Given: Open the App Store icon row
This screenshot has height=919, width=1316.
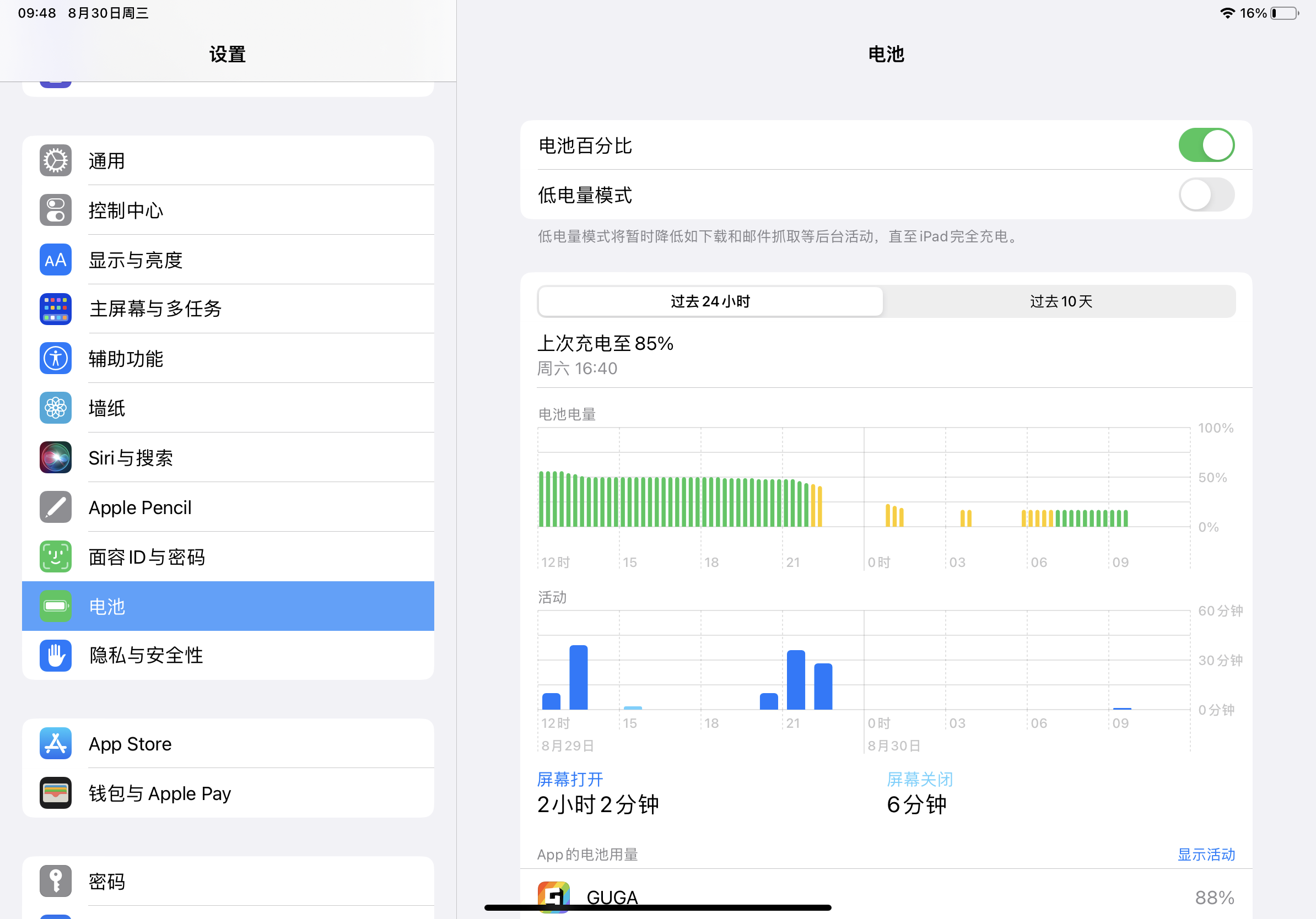Looking at the screenshot, I should [56, 744].
